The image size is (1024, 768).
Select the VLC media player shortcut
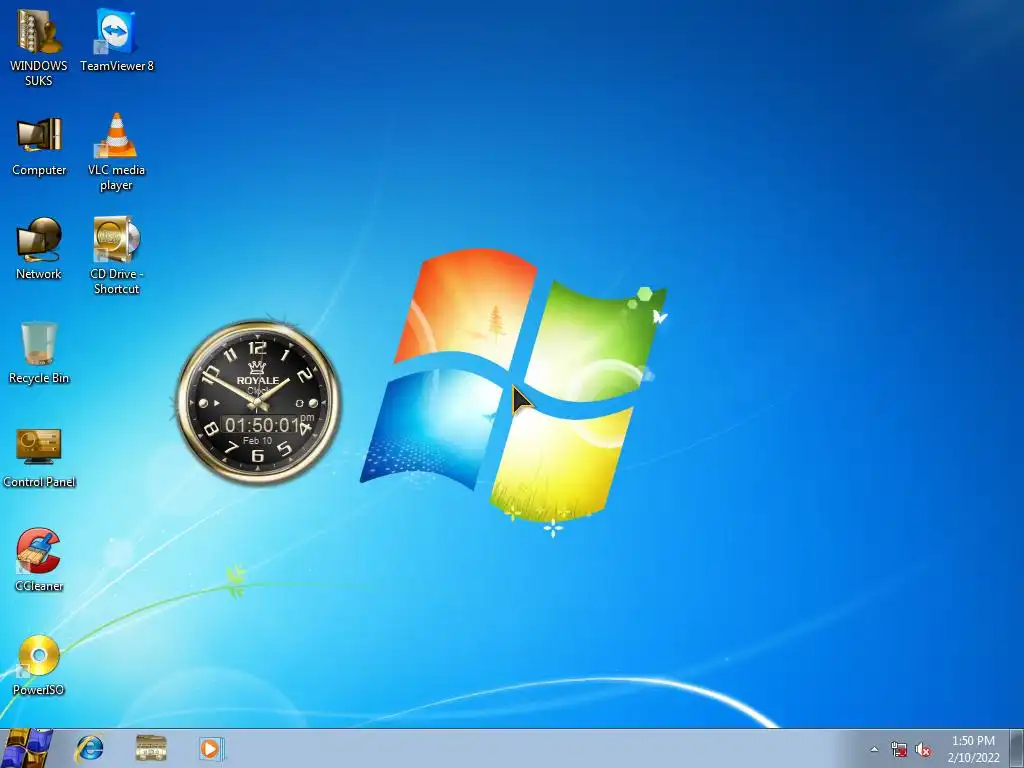pos(116,152)
